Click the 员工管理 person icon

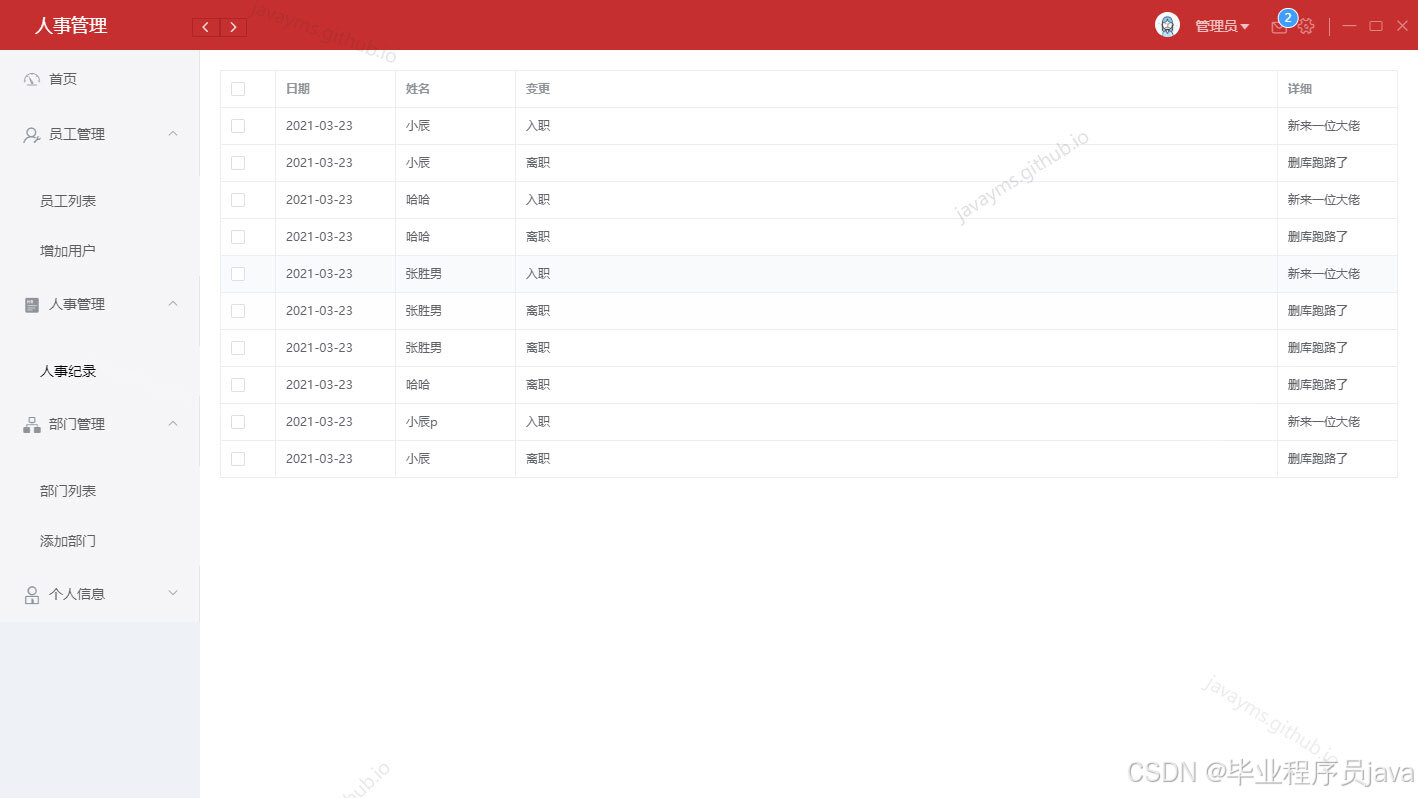(x=32, y=134)
